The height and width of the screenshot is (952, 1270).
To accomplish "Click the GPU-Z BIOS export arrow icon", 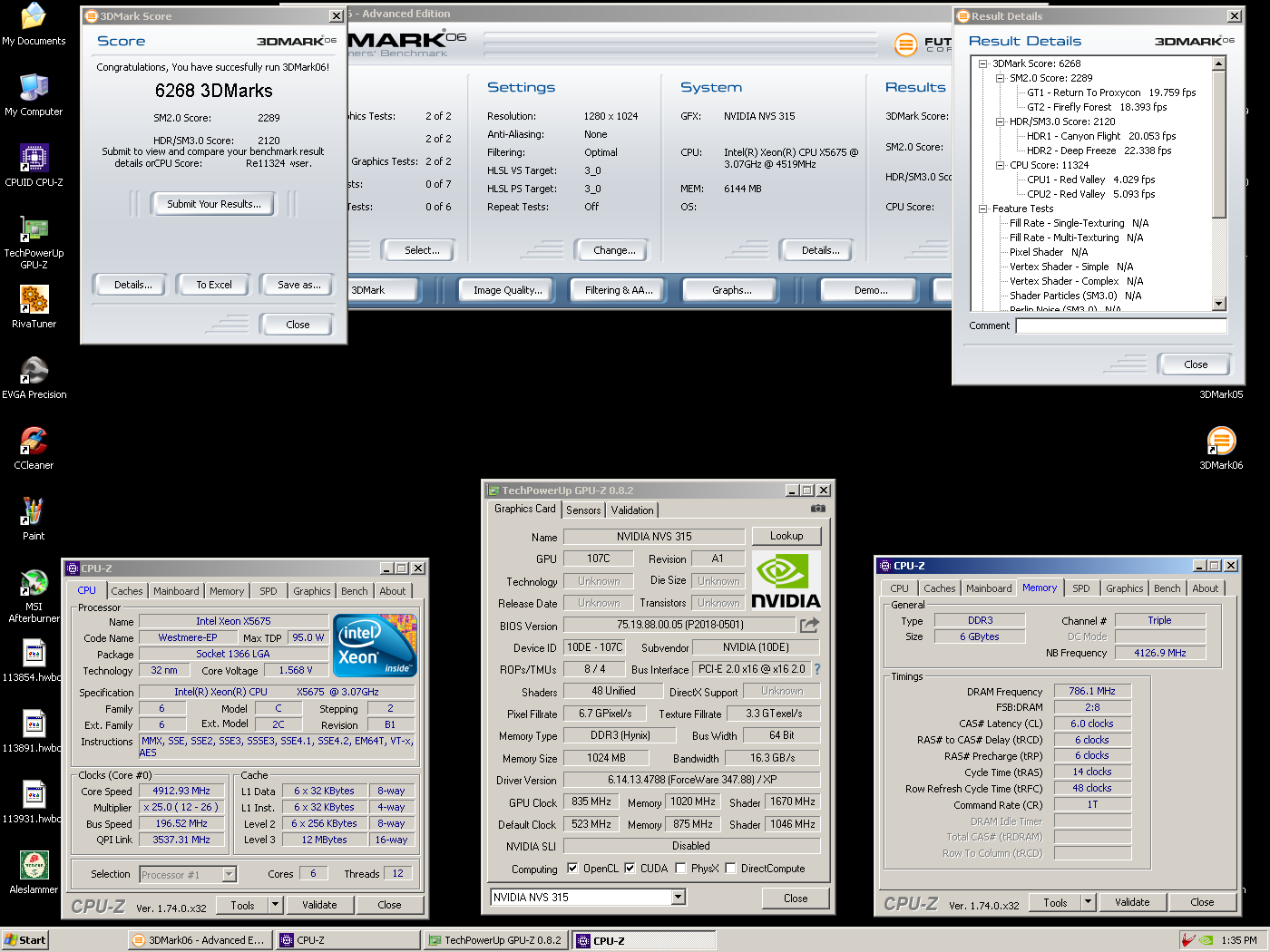I will pos(809,625).
